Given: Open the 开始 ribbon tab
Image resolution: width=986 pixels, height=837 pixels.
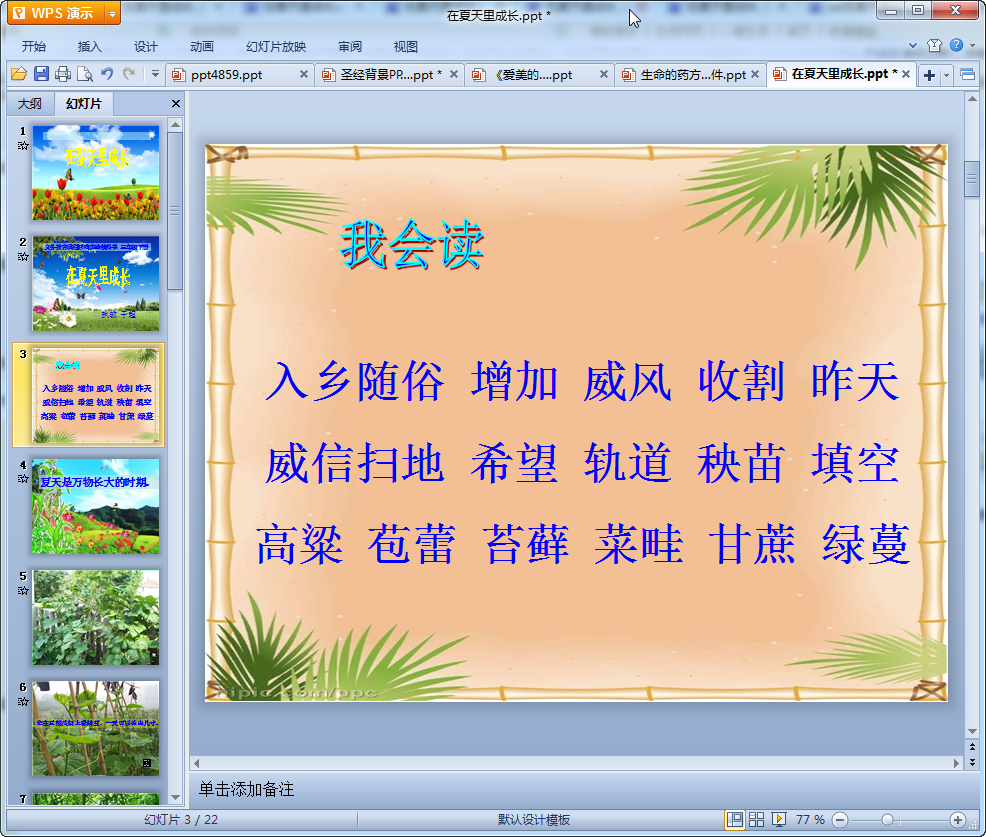Looking at the screenshot, I should [34, 47].
